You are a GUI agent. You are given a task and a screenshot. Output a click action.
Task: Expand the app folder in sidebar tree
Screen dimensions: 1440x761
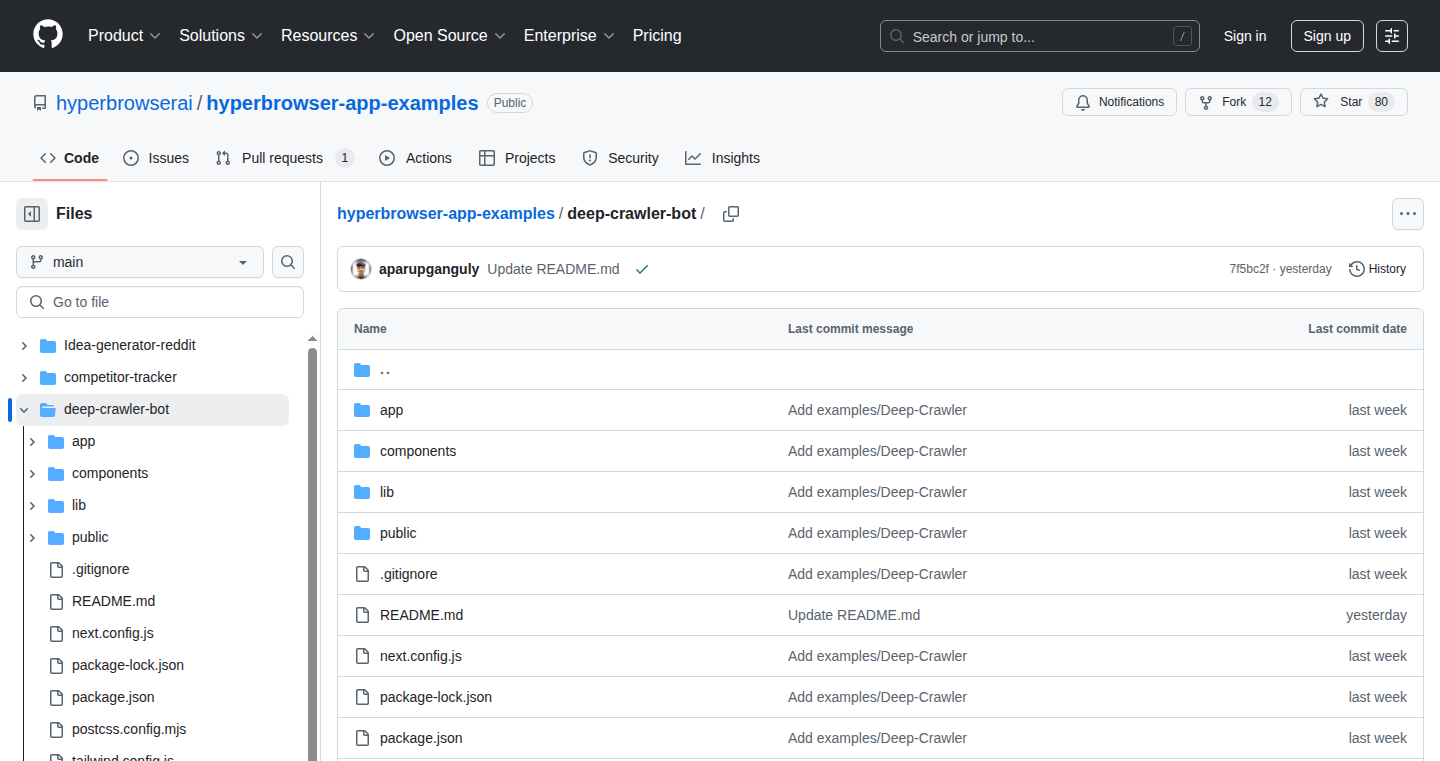[32, 441]
